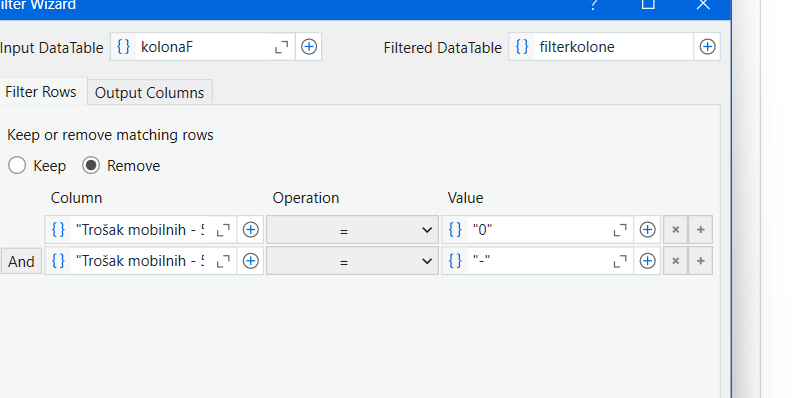Image resolution: width=798 pixels, height=398 pixels.
Task: Click plus icon beside second row Column field
Action: (250, 261)
